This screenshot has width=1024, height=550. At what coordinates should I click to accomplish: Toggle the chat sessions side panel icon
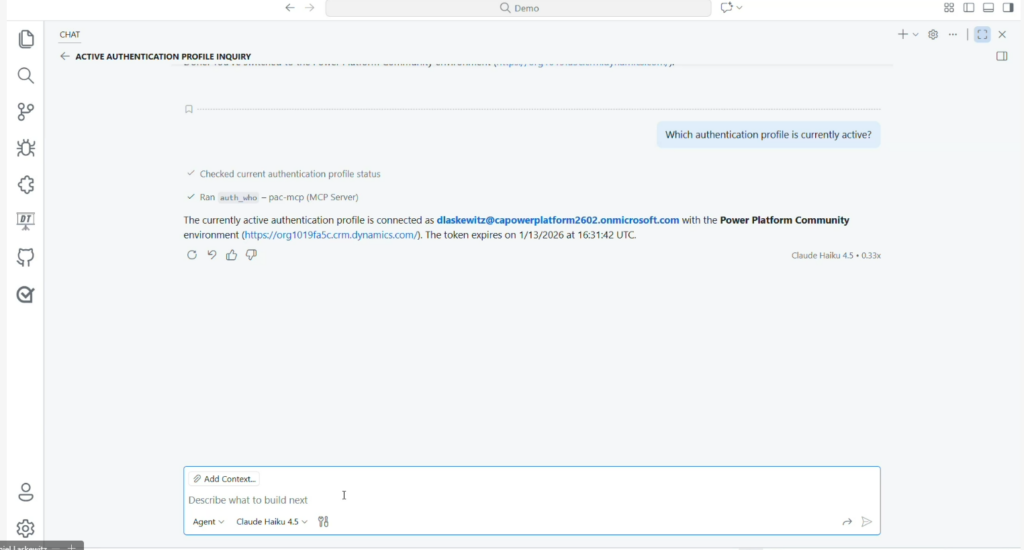1002,56
